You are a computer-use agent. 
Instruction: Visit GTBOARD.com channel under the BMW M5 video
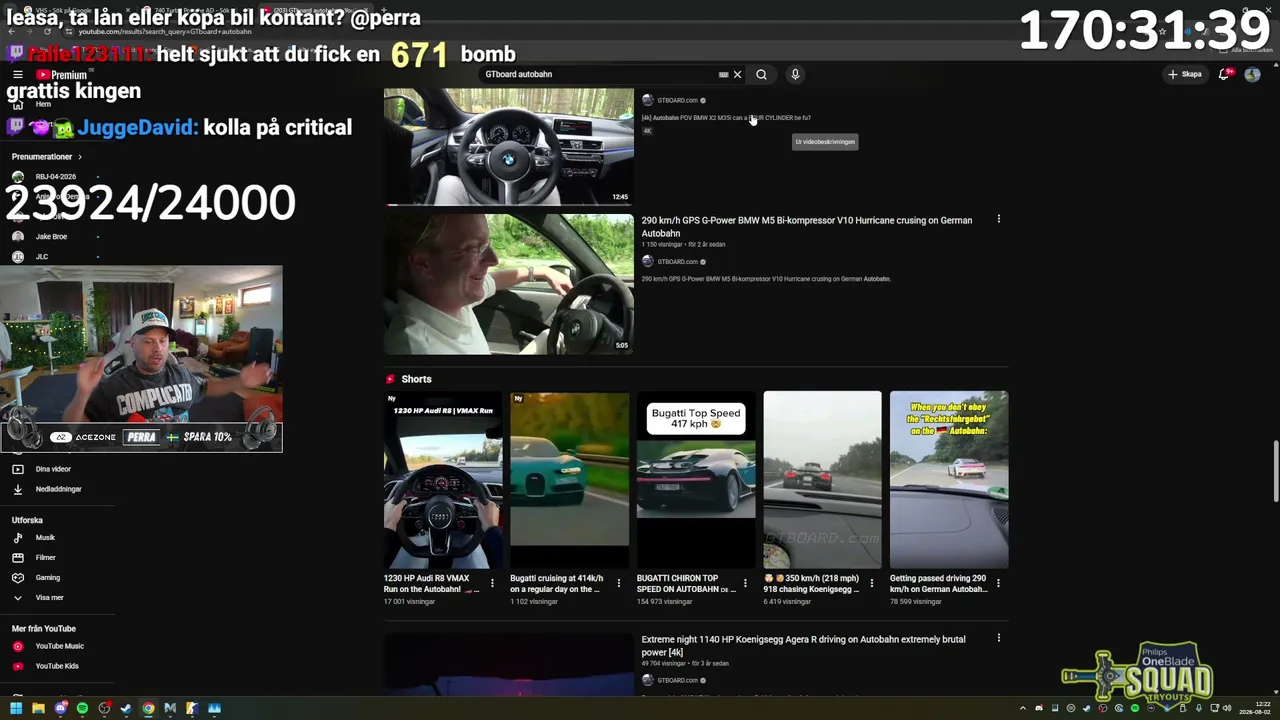677,262
